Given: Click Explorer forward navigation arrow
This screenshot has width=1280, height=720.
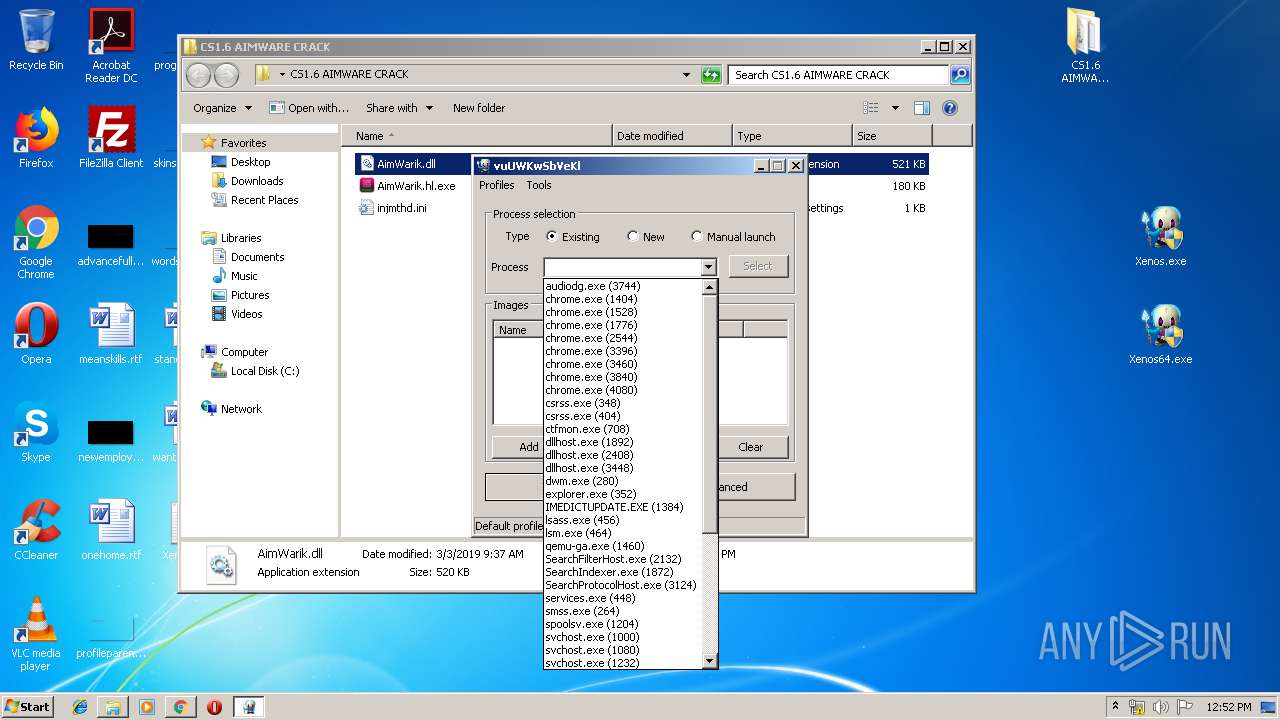Looking at the screenshot, I should pos(227,75).
